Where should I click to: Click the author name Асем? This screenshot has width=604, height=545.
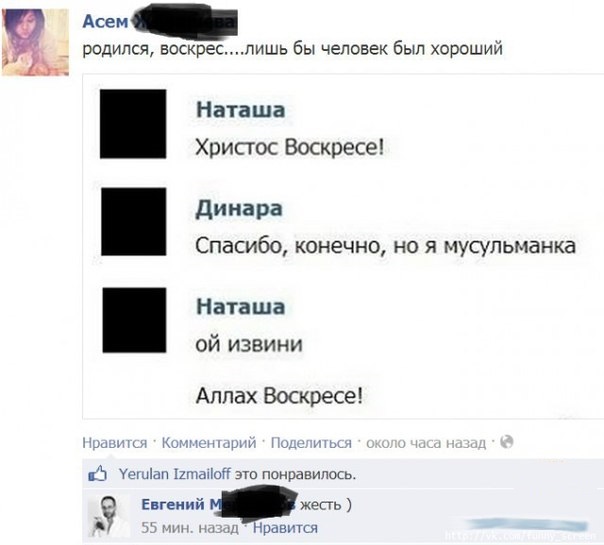[105, 22]
